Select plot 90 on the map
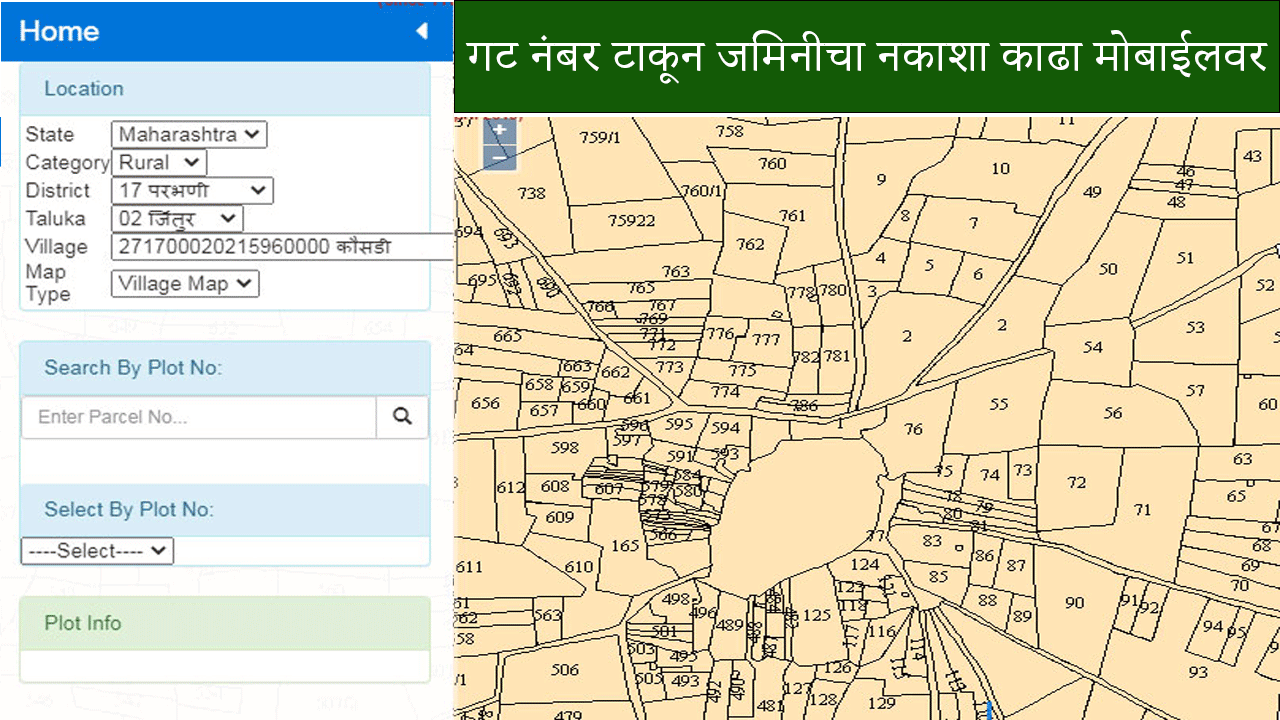This screenshot has width=1280, height=720. coord(1074,602)
